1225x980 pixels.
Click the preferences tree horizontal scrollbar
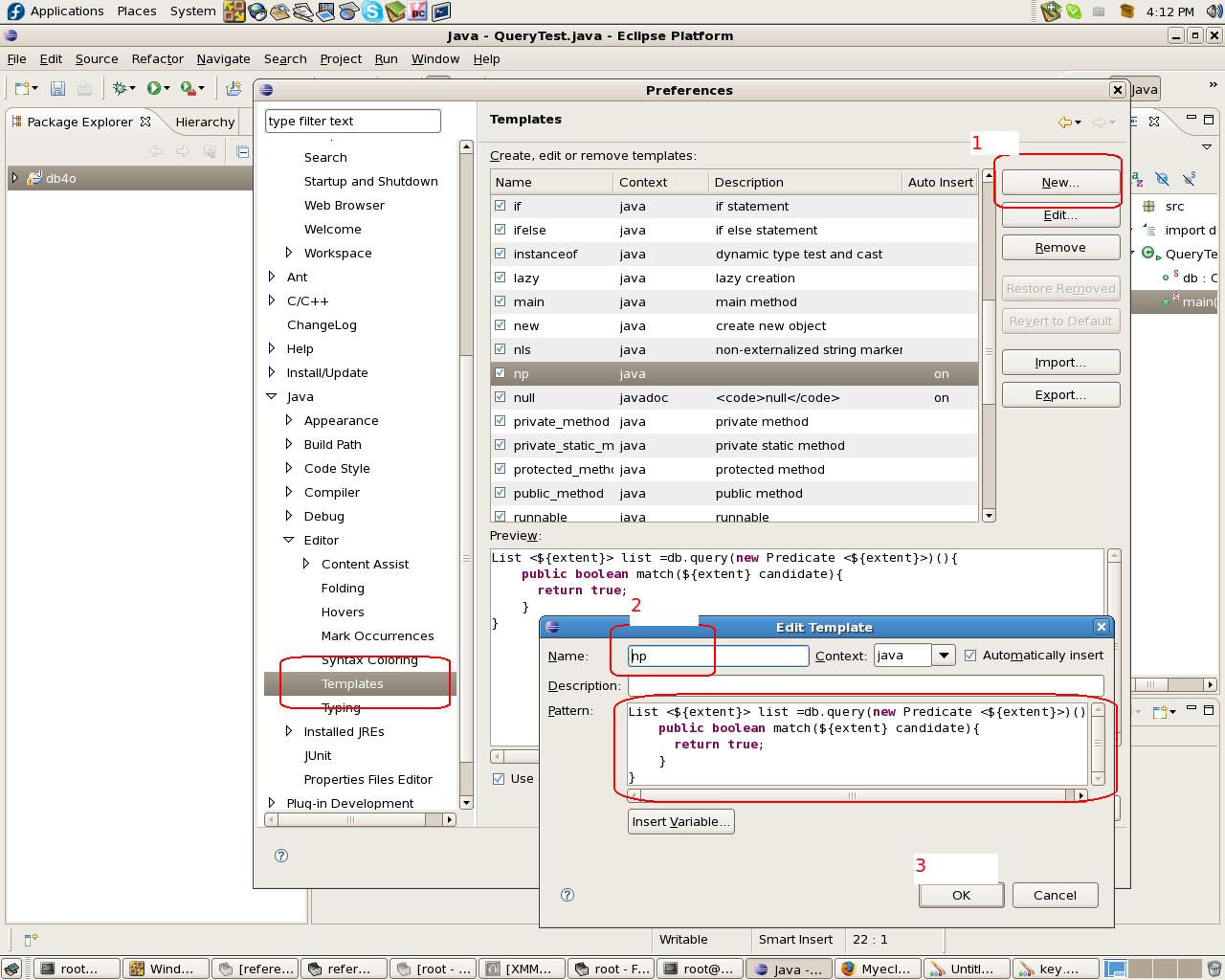[x=360, y=819]
